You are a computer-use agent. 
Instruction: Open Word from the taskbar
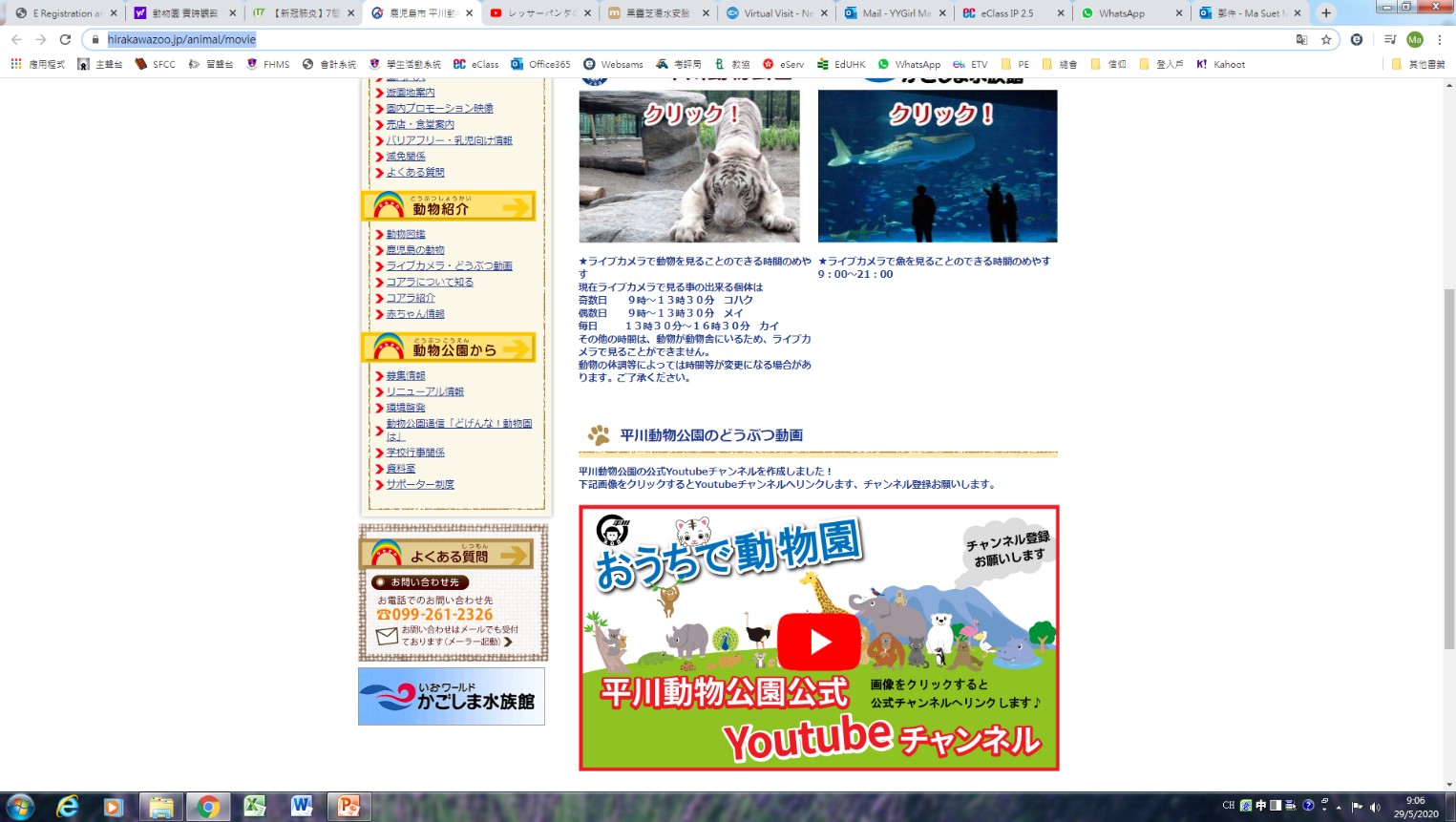302,807
